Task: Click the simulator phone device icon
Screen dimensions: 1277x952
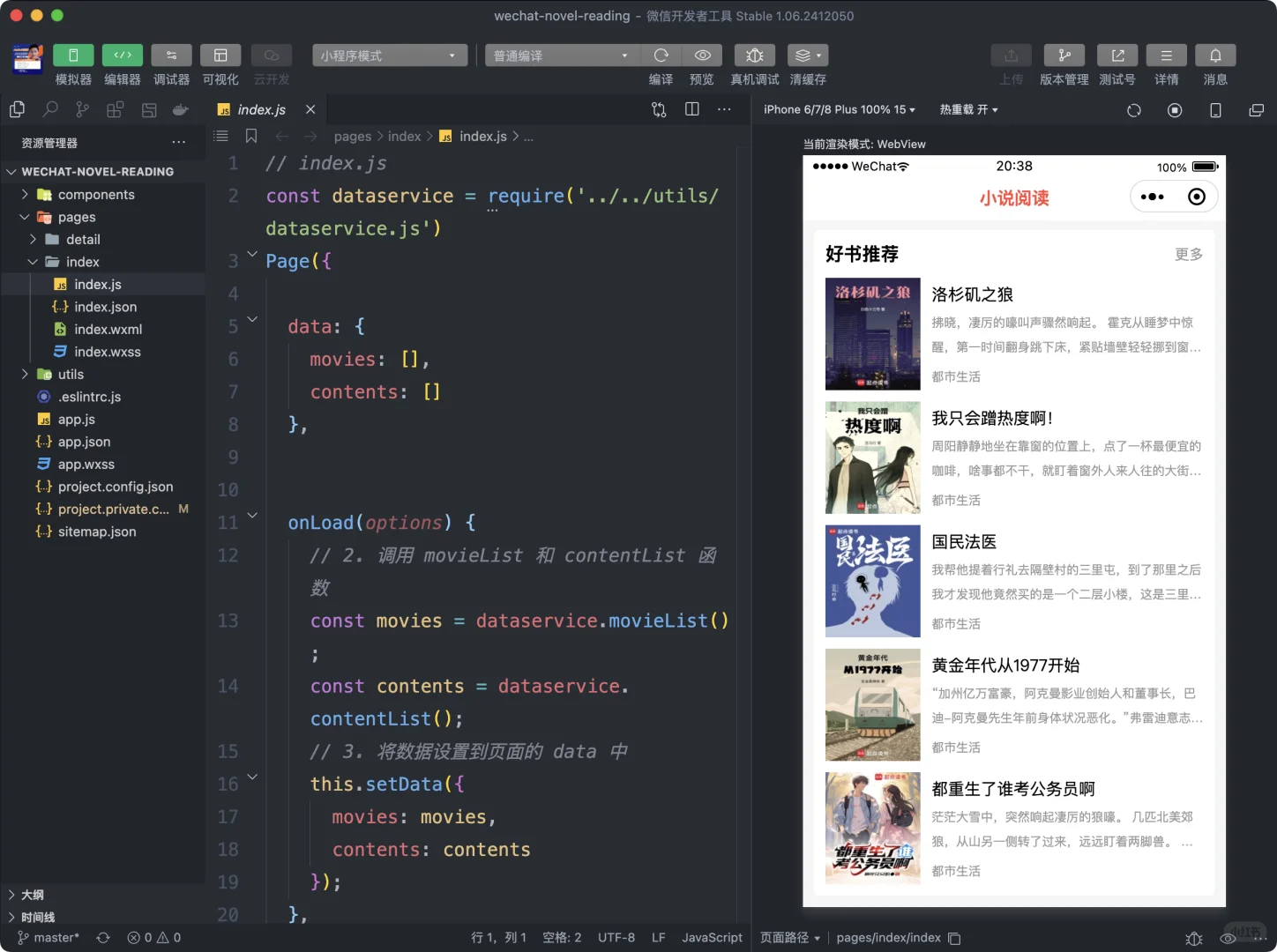Action: tap(1215, 110)
